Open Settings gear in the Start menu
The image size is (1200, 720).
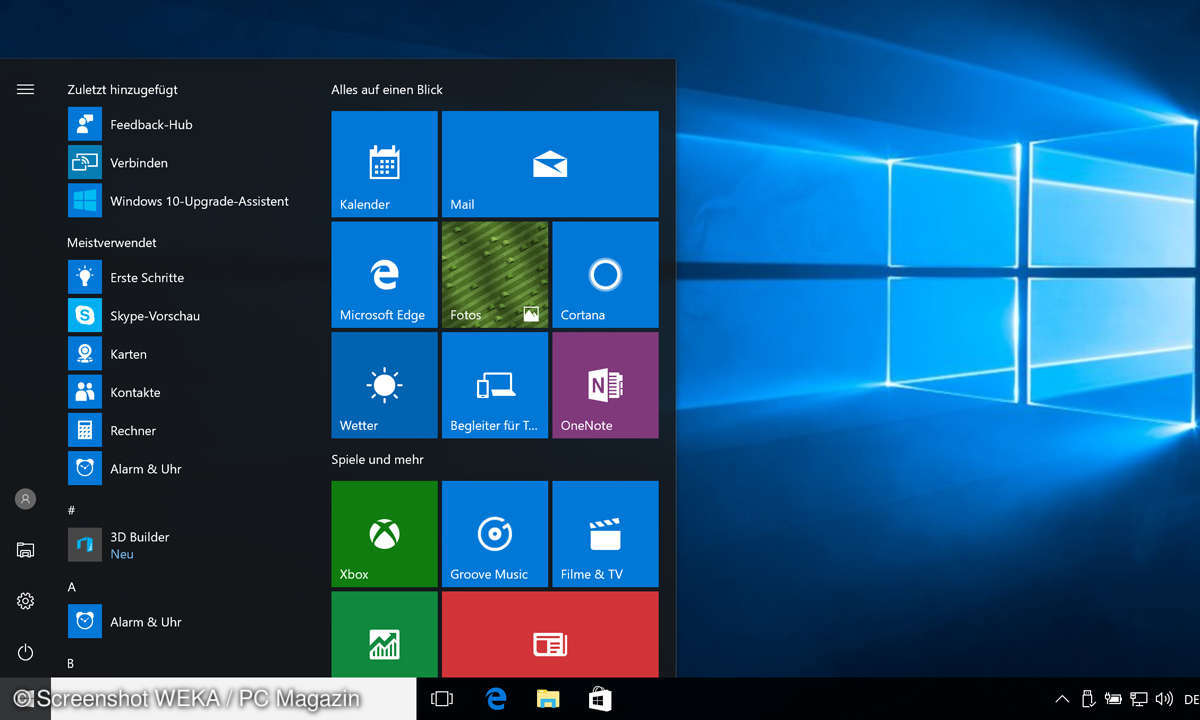pos(26,601)
